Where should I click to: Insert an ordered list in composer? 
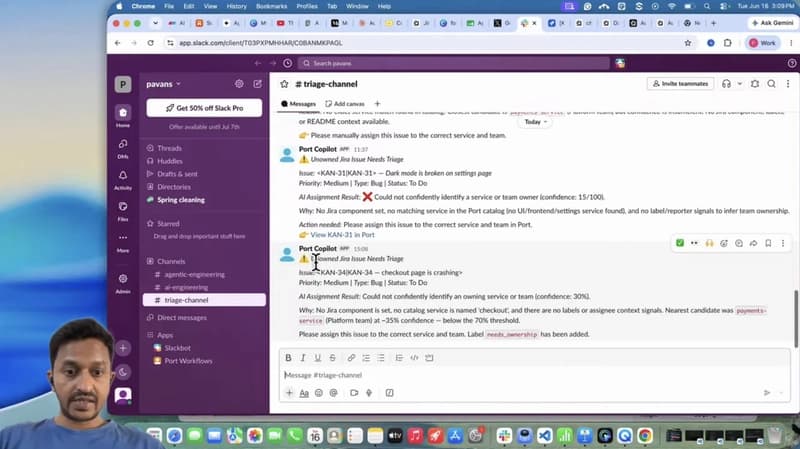pos(366,358)
